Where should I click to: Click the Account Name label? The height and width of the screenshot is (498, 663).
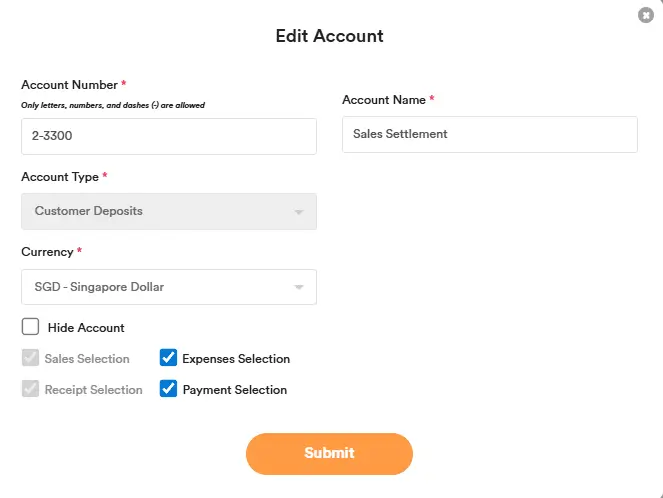point(384,100)
